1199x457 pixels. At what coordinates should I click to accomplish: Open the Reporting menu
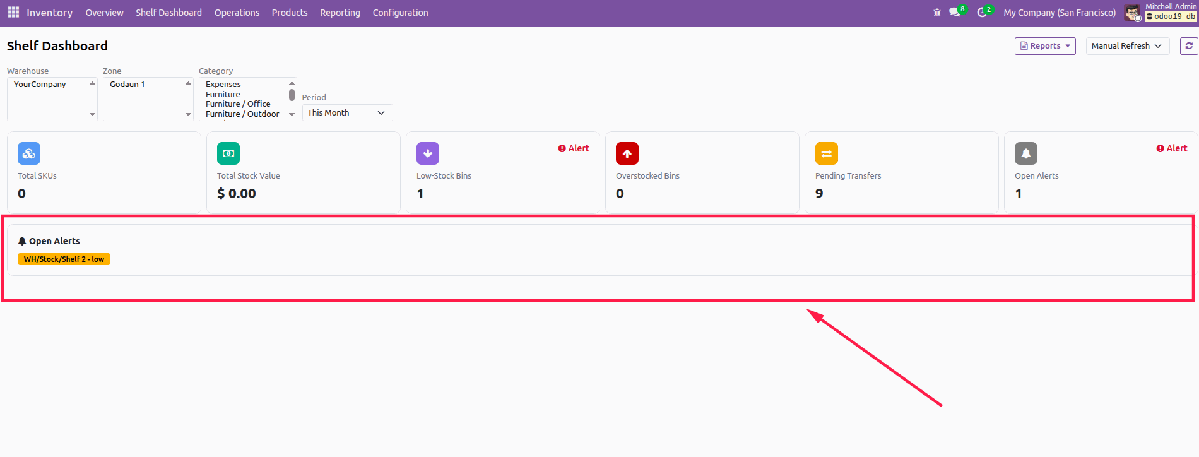point(340,13)
